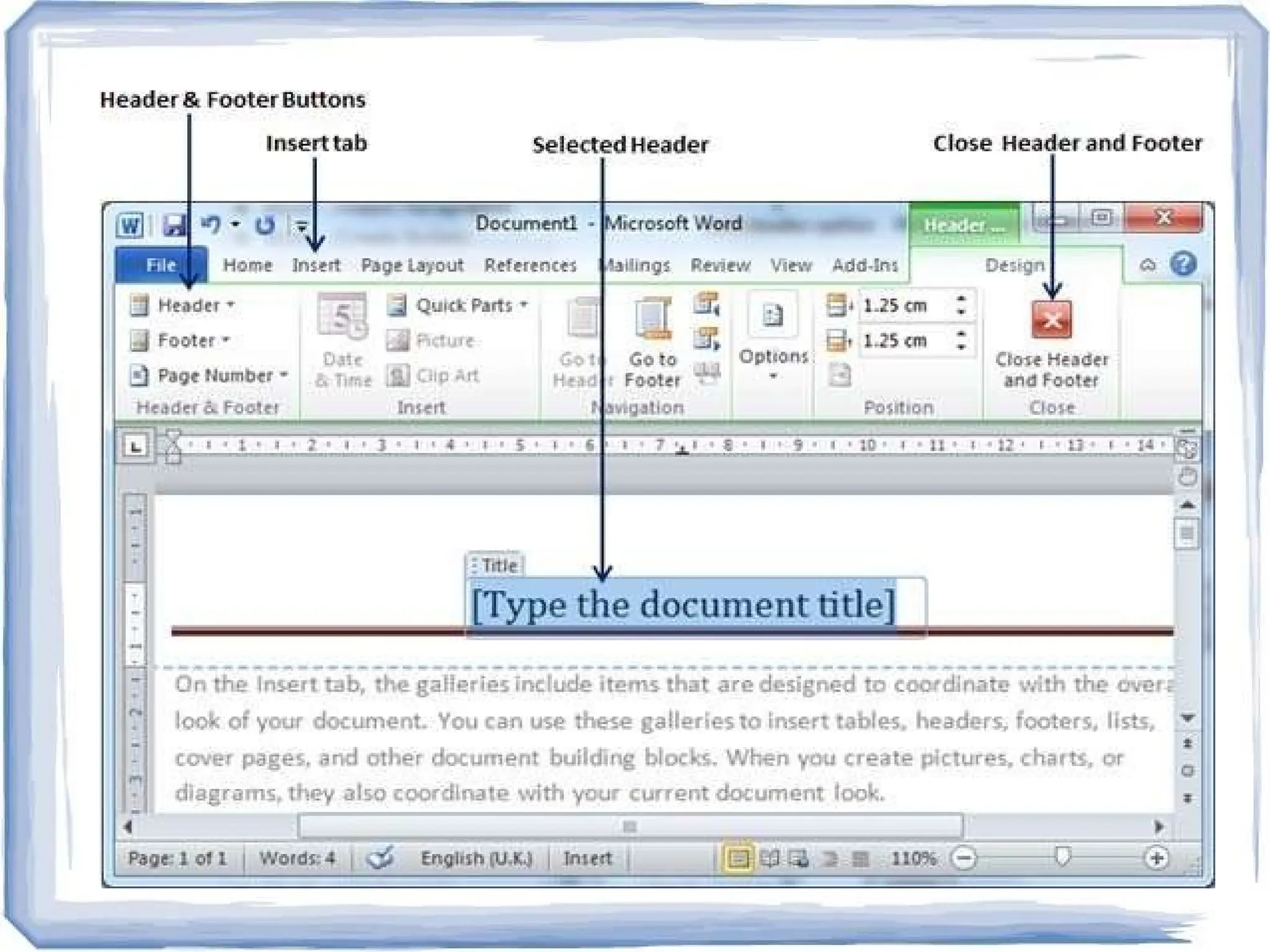Click English (U.K.) language indicator
Viewport: 1270px width, 952px height.
pyautogui.click(x=476, y=858)
